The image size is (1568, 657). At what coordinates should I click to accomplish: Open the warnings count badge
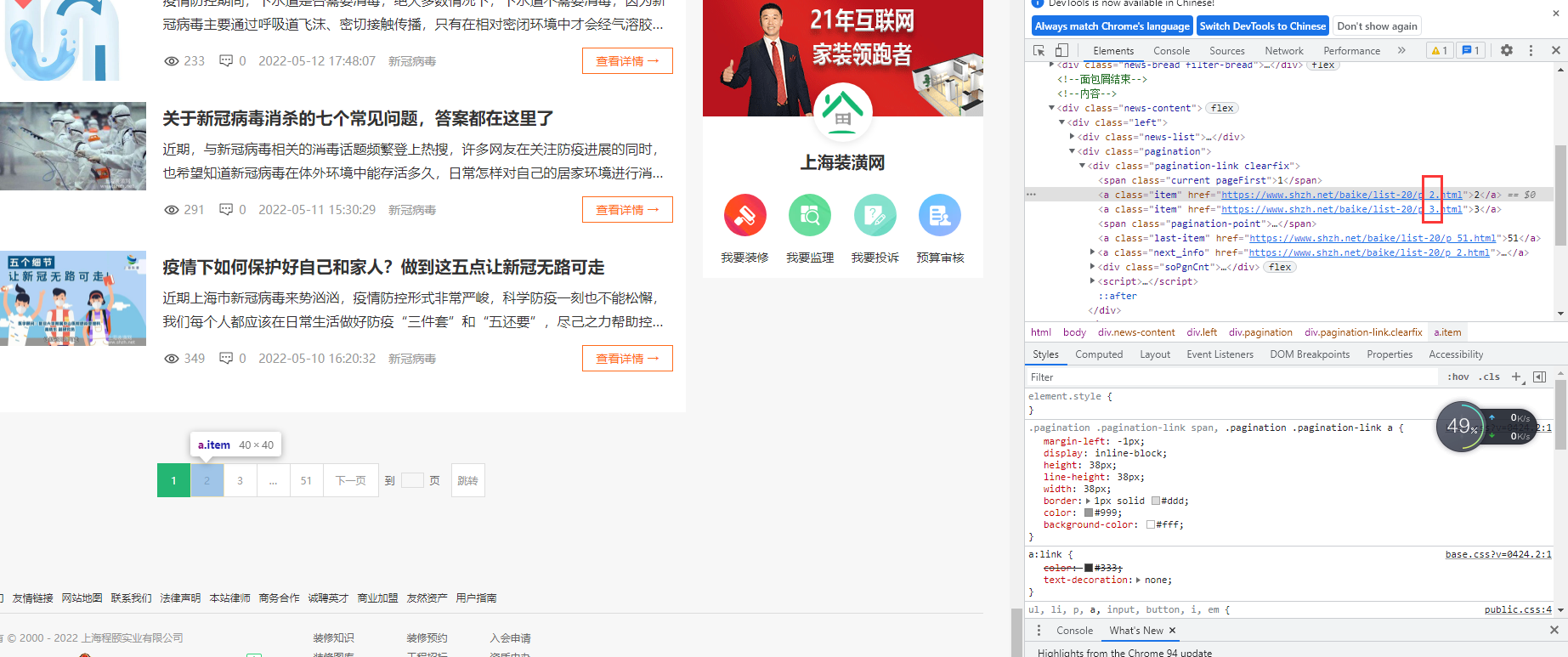[1440, 50]
